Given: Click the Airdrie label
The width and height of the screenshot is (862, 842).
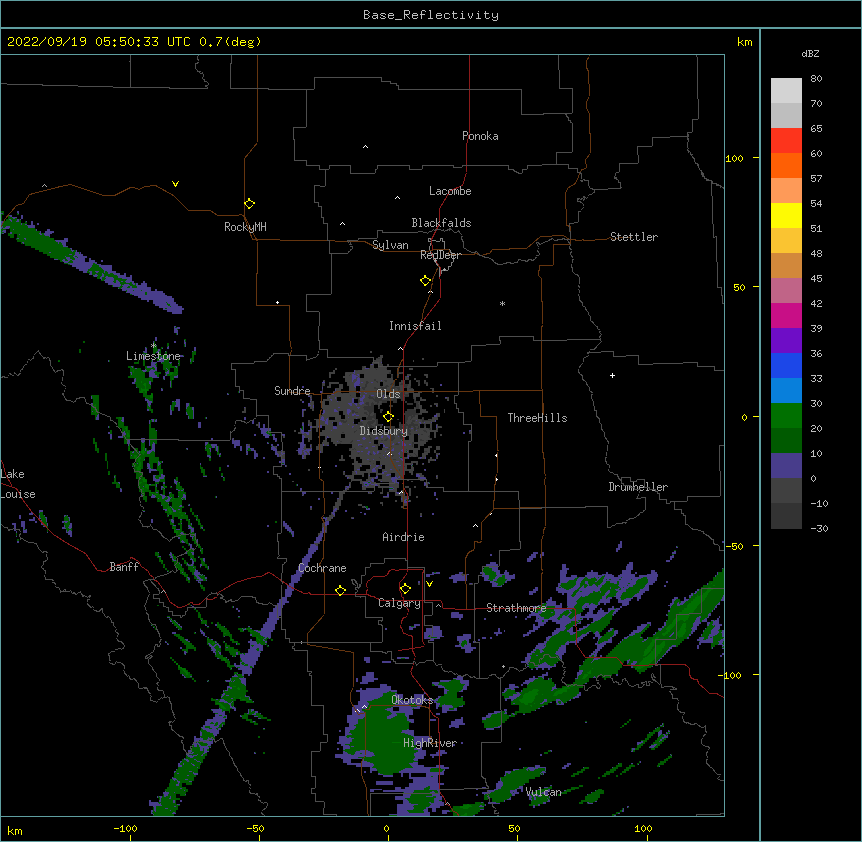Looking at the screenshot, I should (403, 537).
